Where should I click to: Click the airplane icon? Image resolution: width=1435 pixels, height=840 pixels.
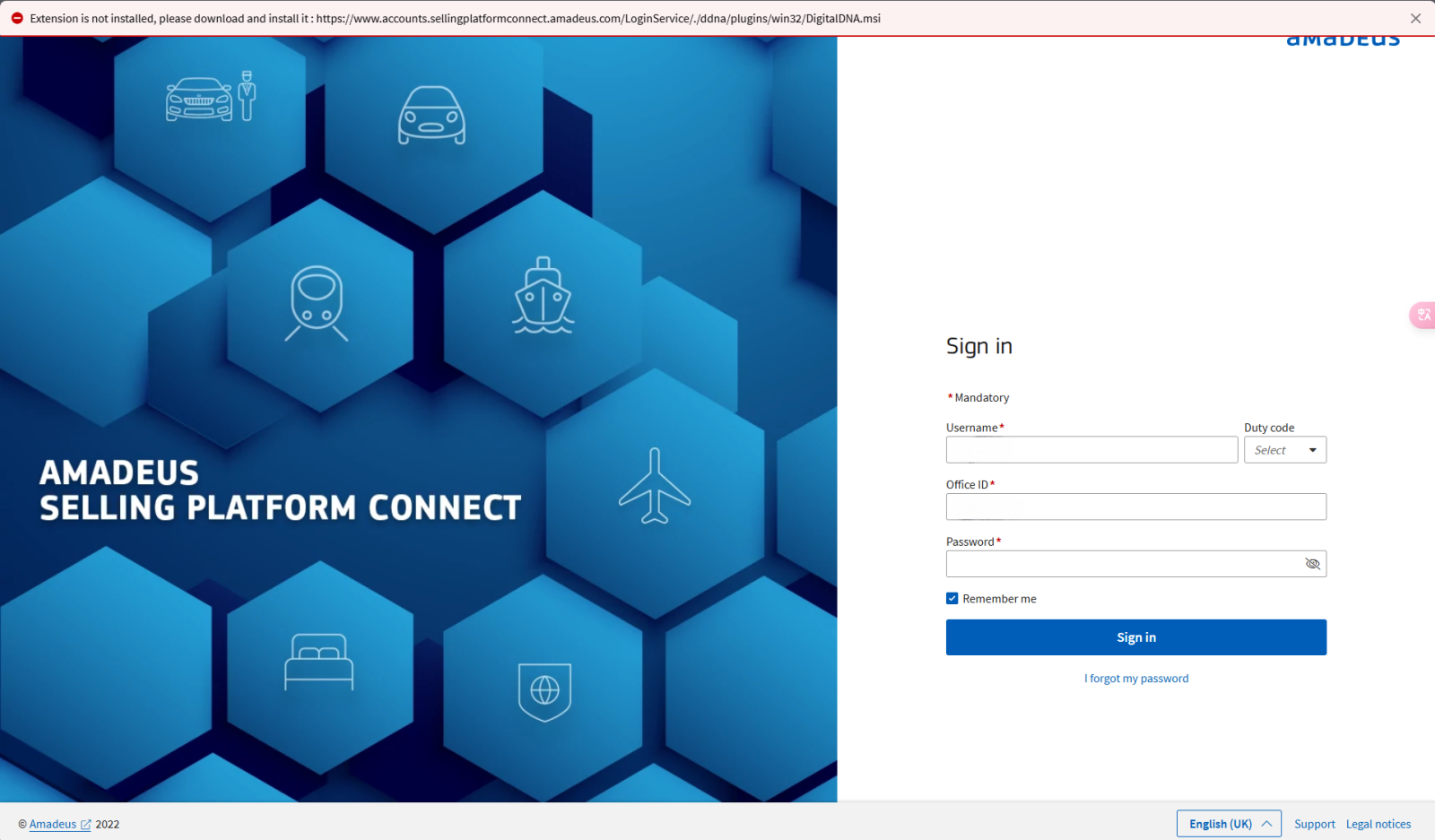click(x=655, y=486)
